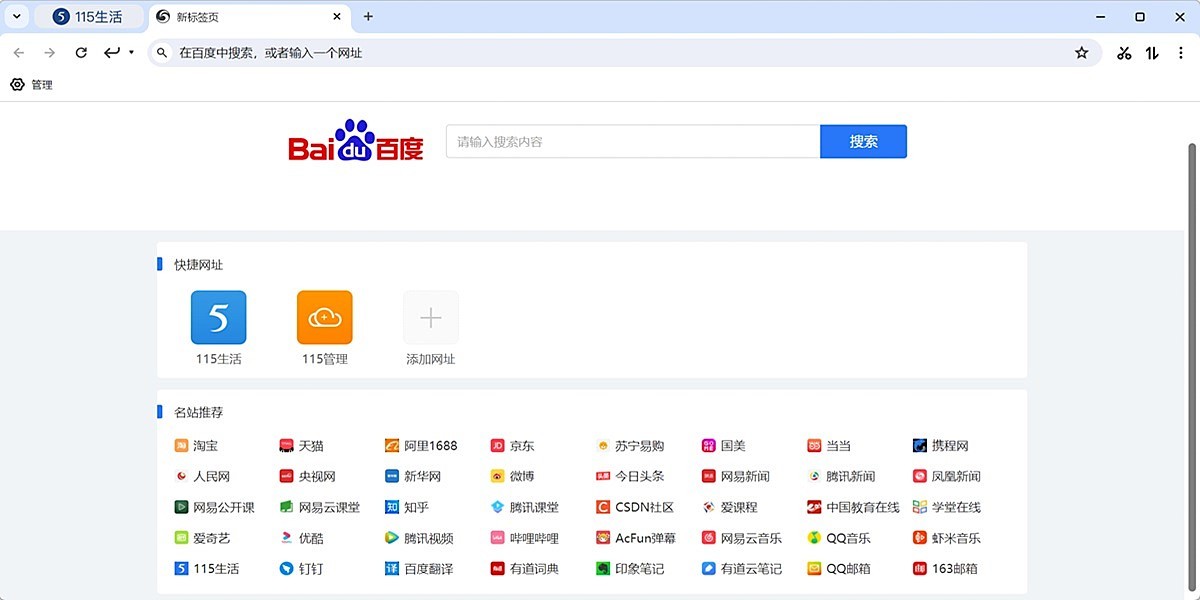Expand the undo-arrow dropdown caret
Image resolution: width=1200 pixels, height=600 pixels.
coord(131,53)
